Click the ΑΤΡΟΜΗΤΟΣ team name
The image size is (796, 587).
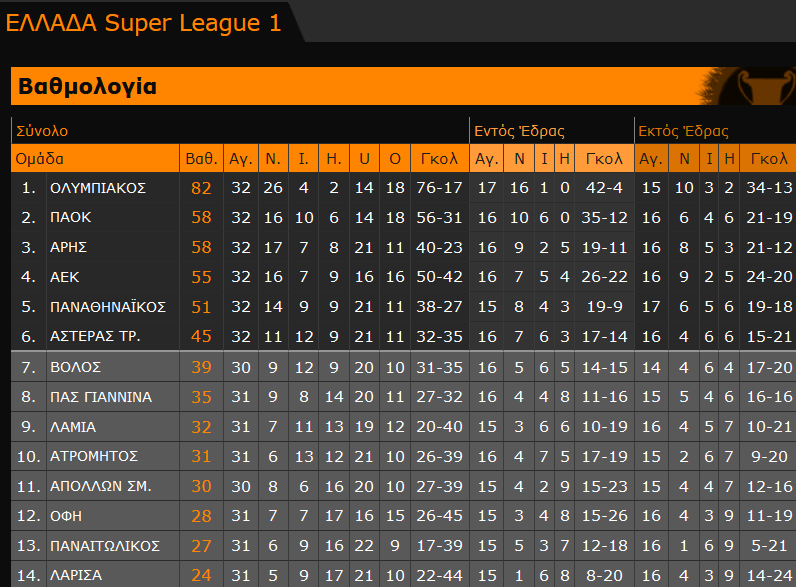93,457
